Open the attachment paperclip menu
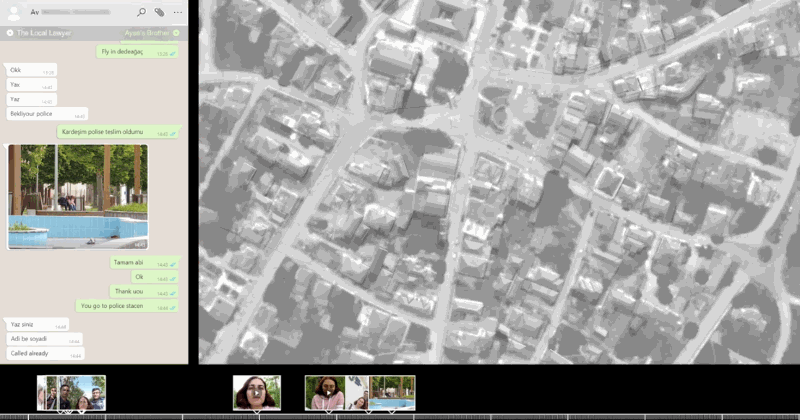The height and width of the screenshot is (420, 800). [x=159, y=12]
